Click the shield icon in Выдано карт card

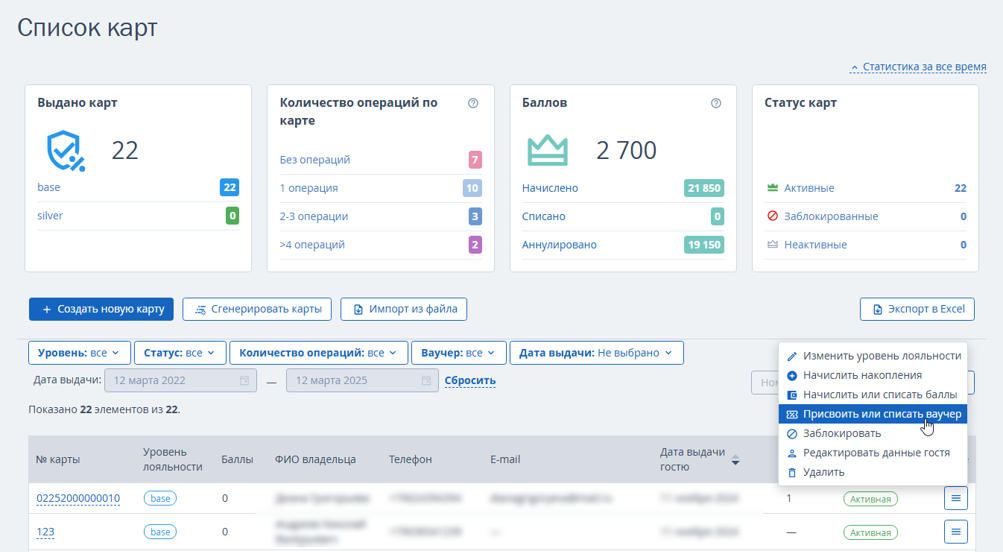click(x=65, y=151)
